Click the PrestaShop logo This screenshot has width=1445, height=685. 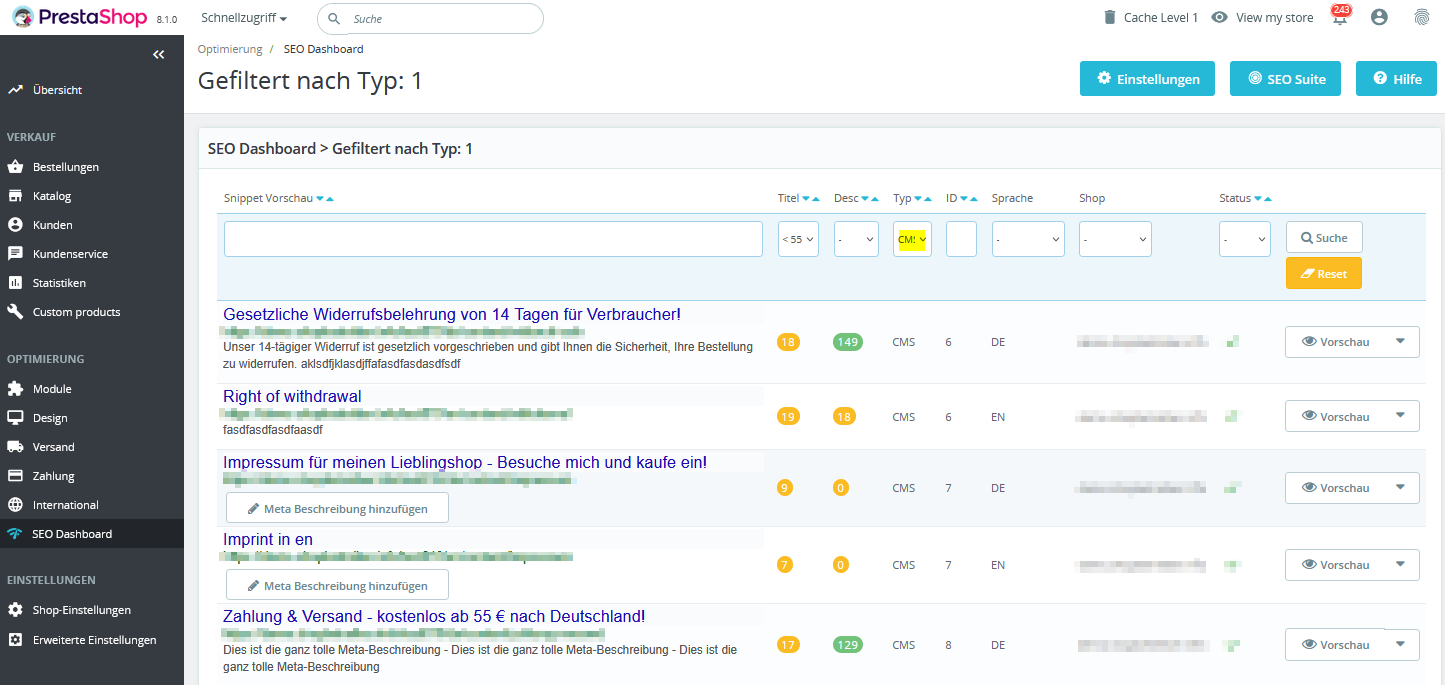[x=80, y=17]
